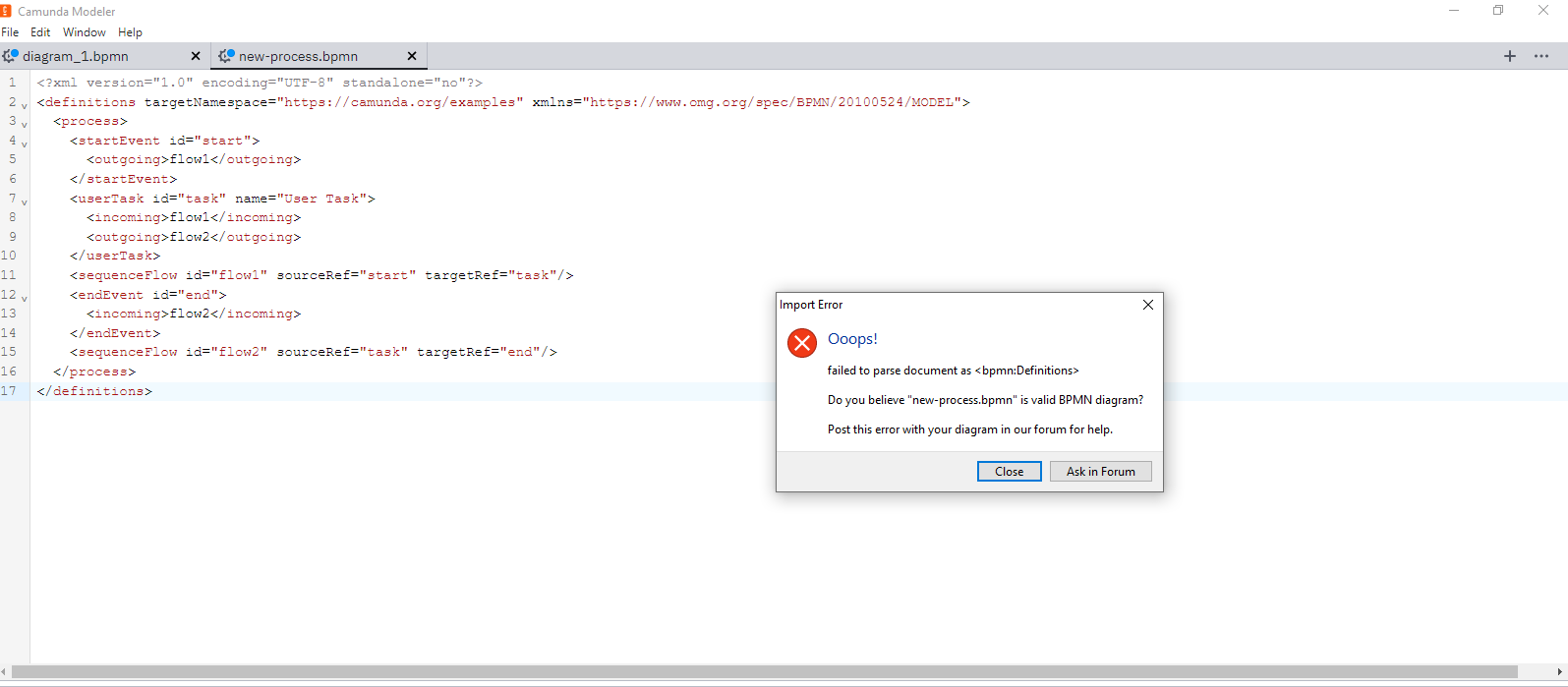Image resolution: width=1568 pixels, height=687 pixels.
Task: Click the XML declaration on line 1
Action: coord(260,83)
